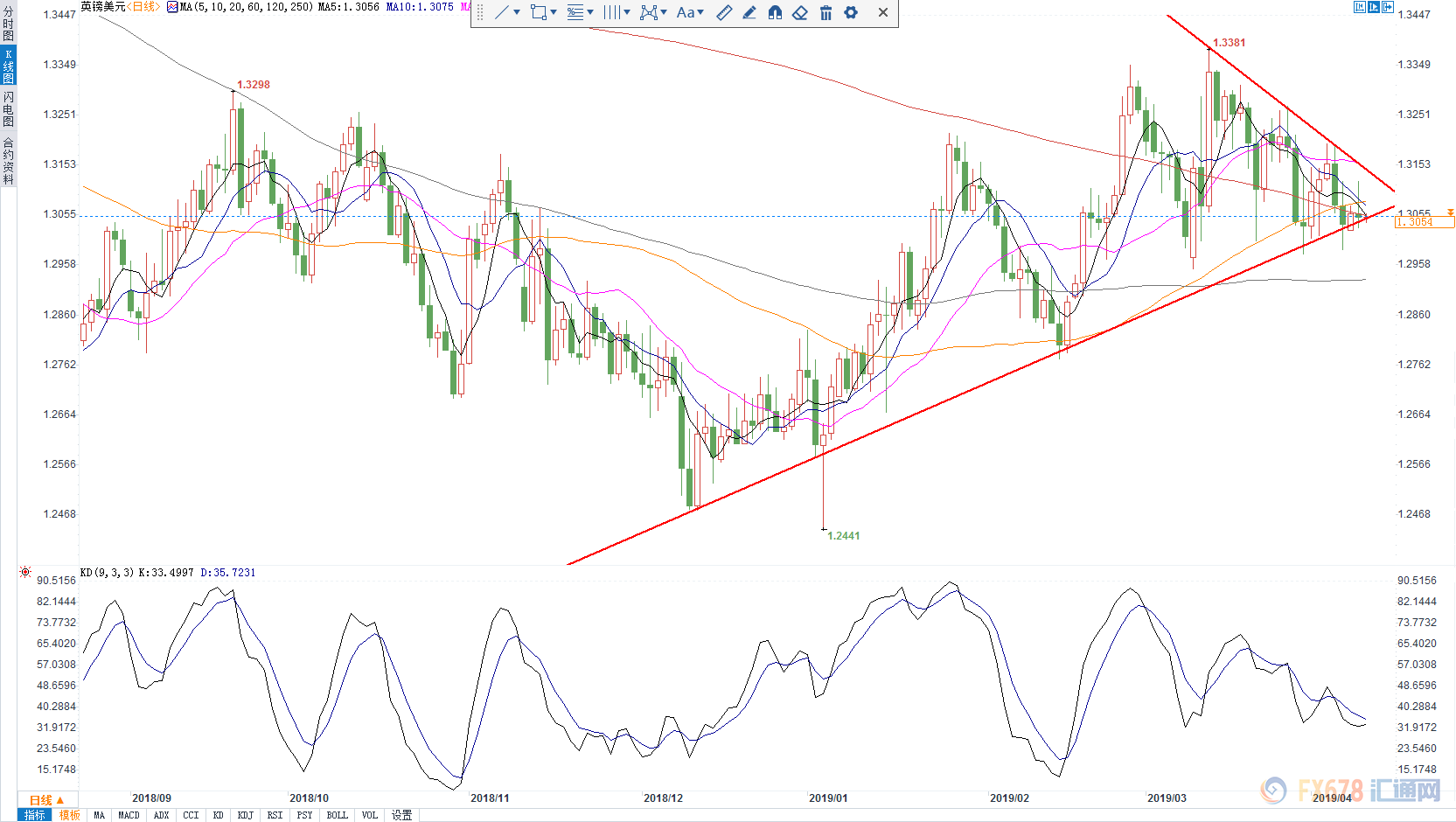Viewport: 1456px width, 822px height.
Task: Choose the VOL indicator button
Action: pyautogui.click(x=369, y=815)
